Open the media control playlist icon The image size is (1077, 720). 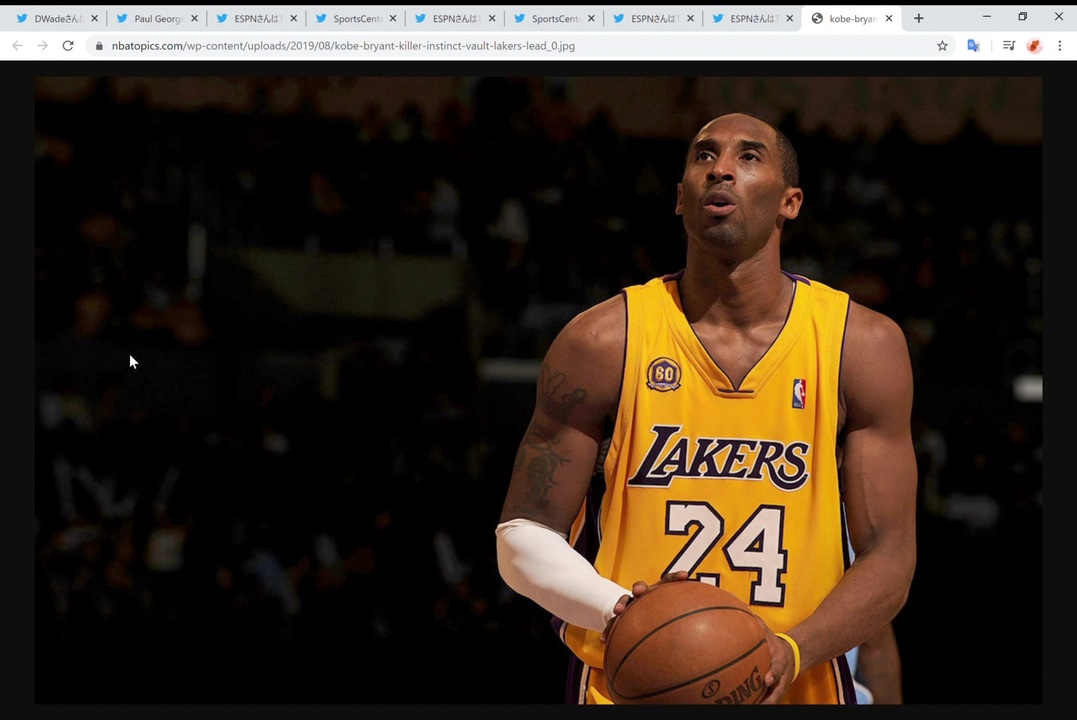coord(1009,46)
